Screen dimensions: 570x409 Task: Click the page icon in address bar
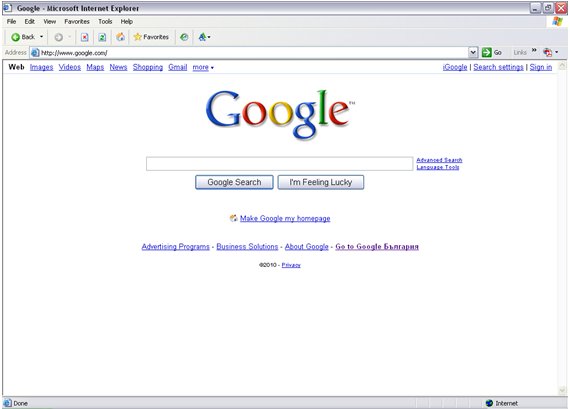(x=35, y=53)
